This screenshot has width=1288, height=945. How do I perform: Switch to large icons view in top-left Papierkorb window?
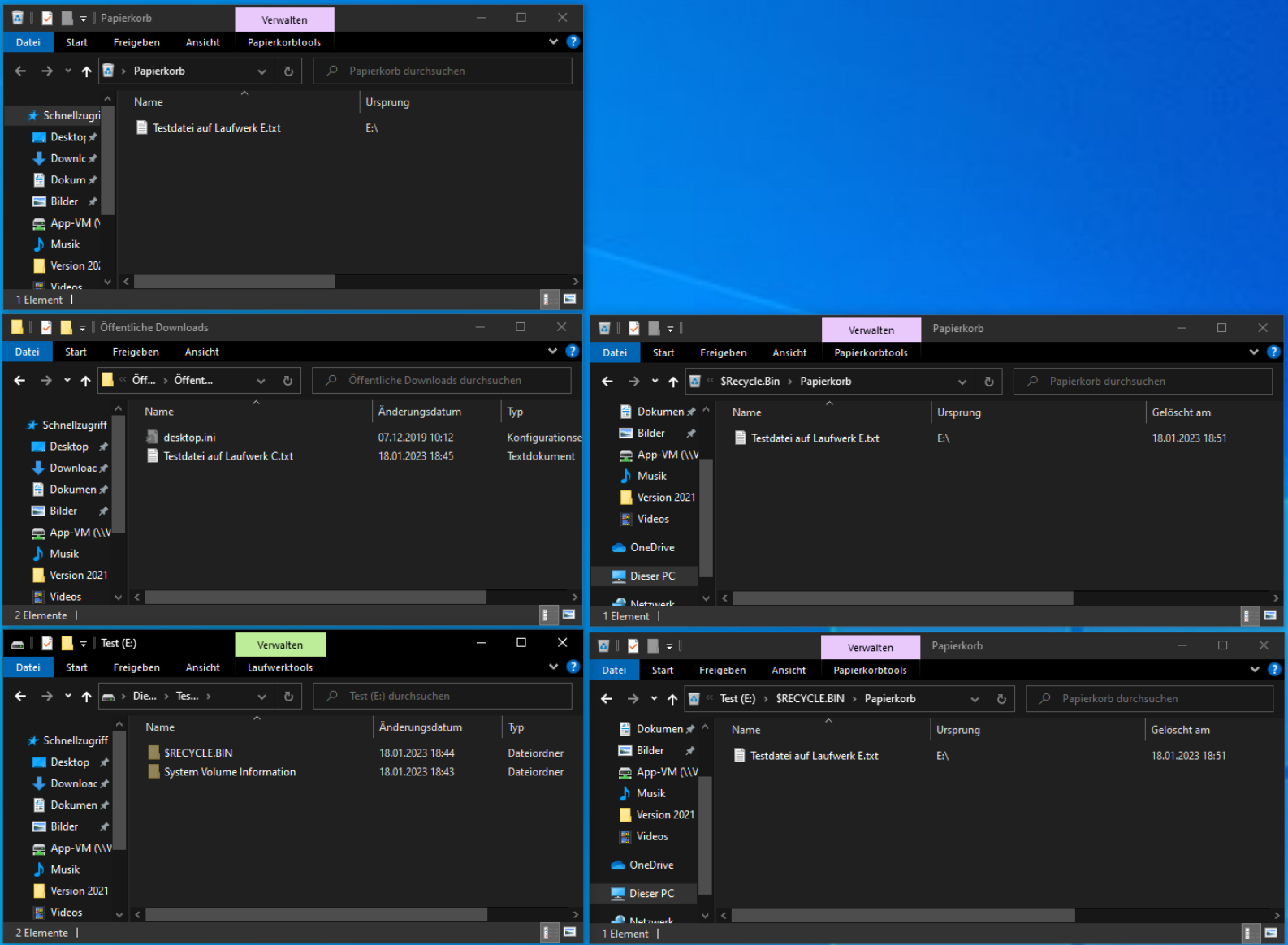tap(570, 300)
